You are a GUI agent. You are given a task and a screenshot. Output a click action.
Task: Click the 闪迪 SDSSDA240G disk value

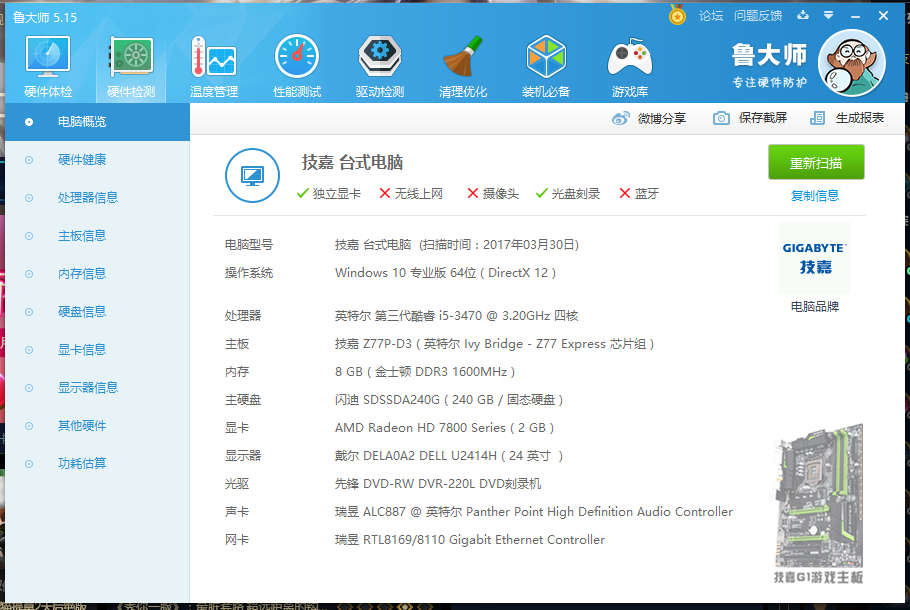(x=449, y=400)
